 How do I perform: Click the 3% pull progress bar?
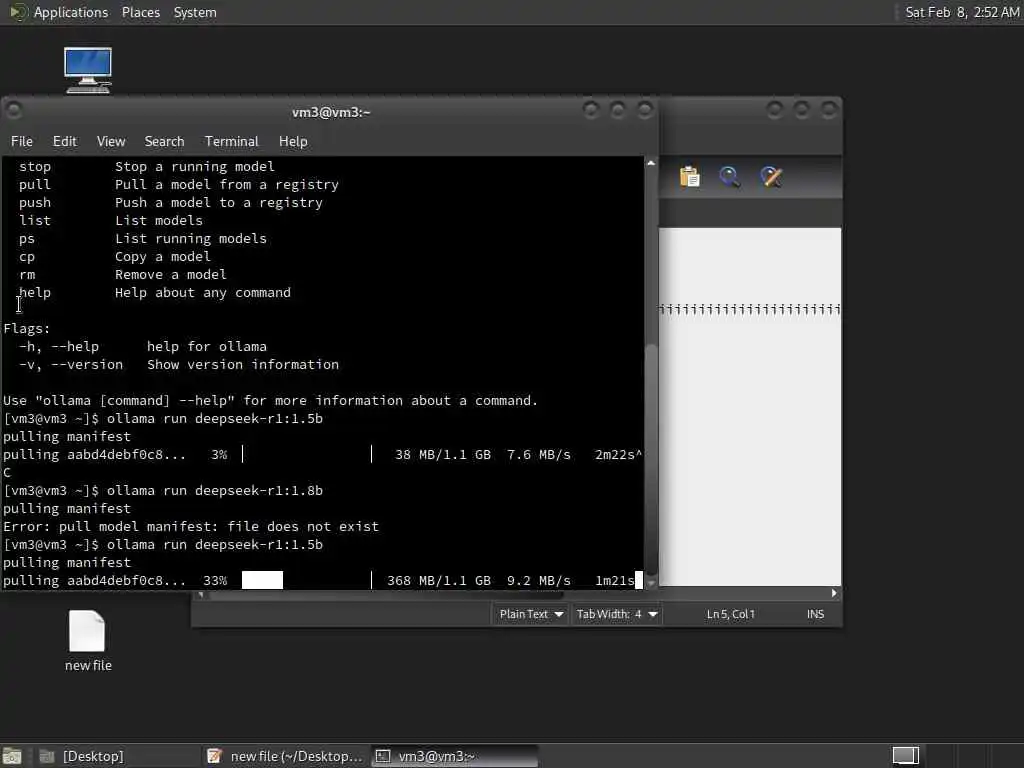[x=306, y=454]
